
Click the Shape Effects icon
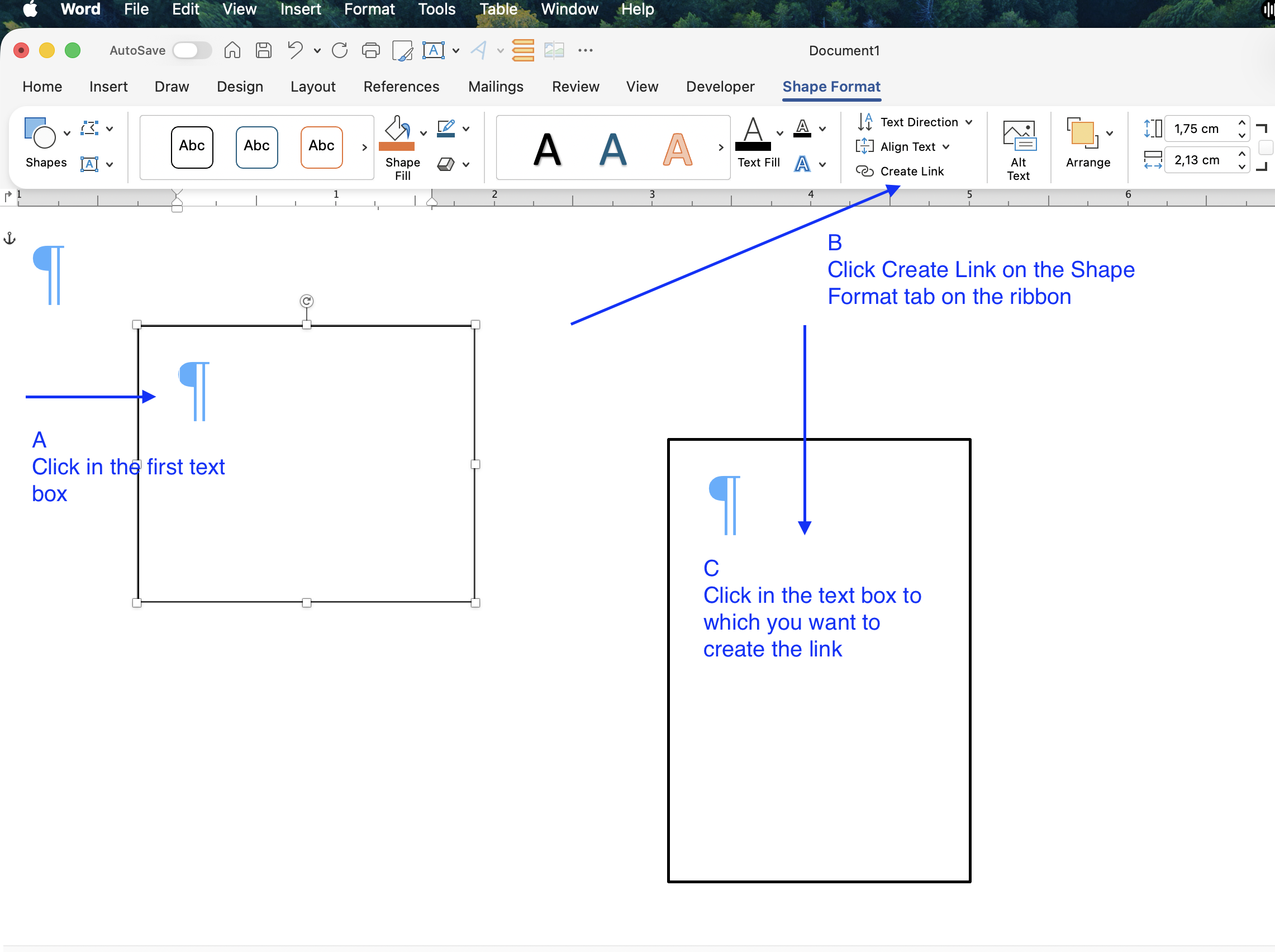(x=446, y=164)
